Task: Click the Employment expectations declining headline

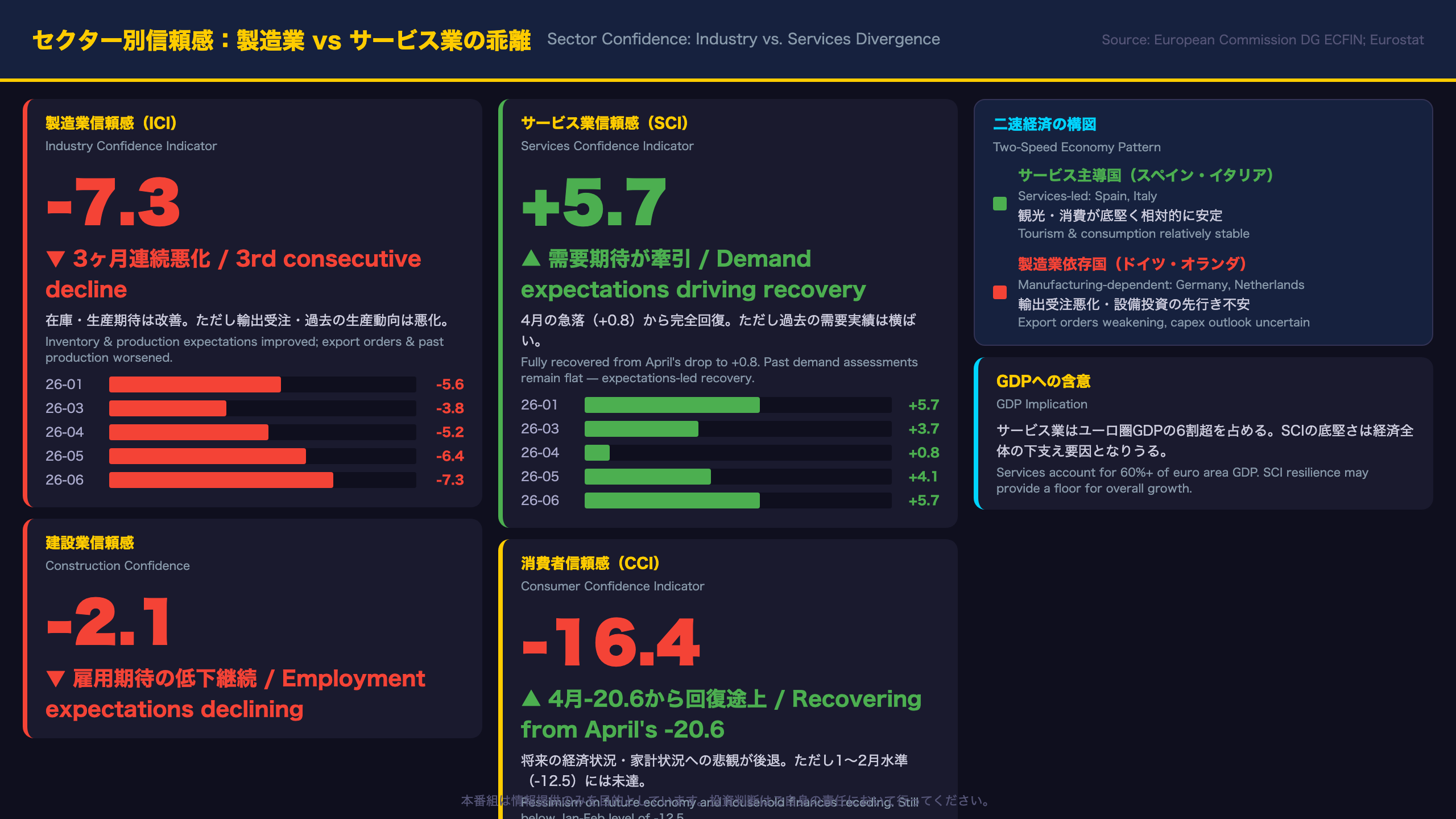Action: (235, 694)
